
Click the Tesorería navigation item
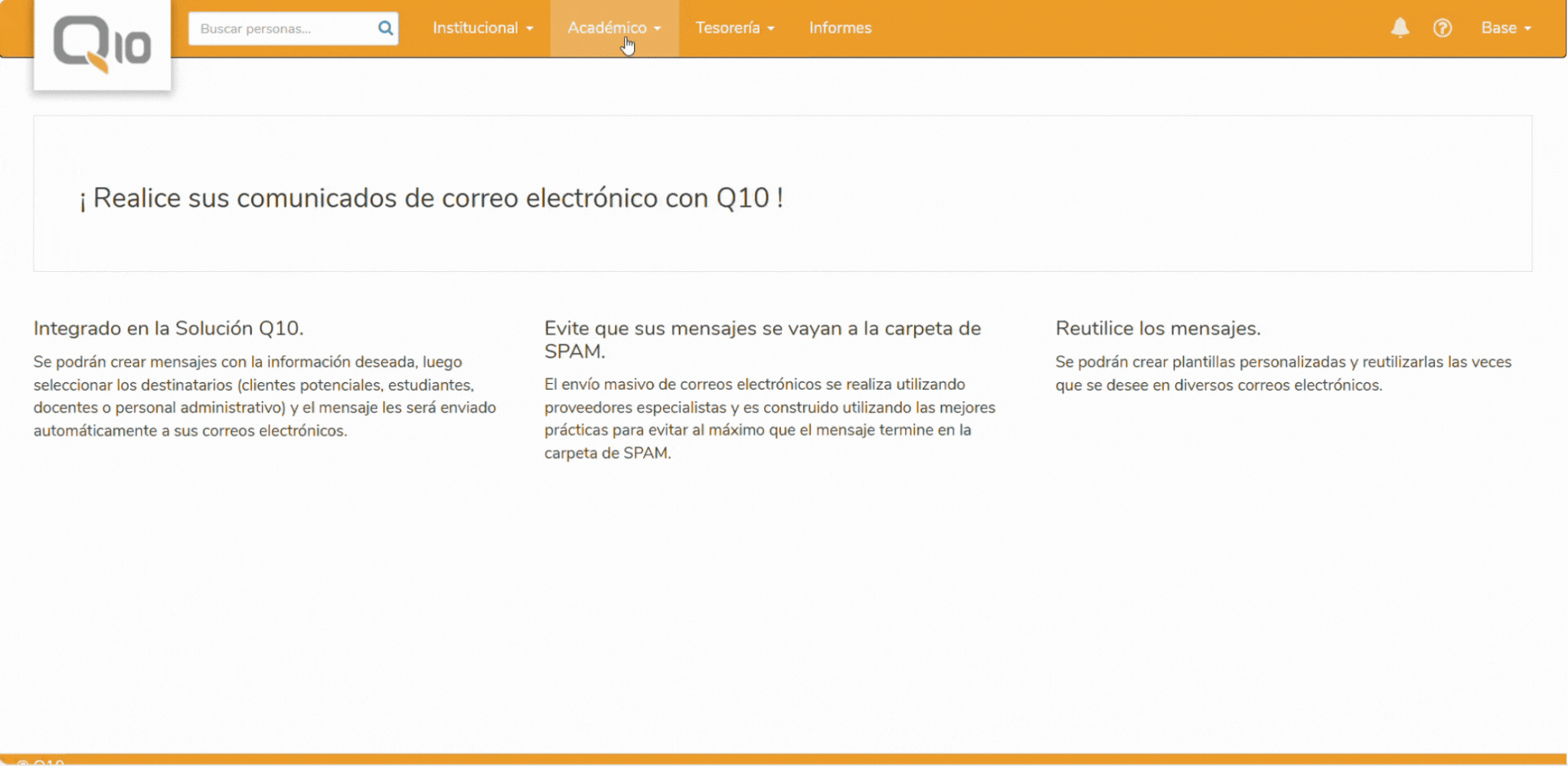point(728,28)
